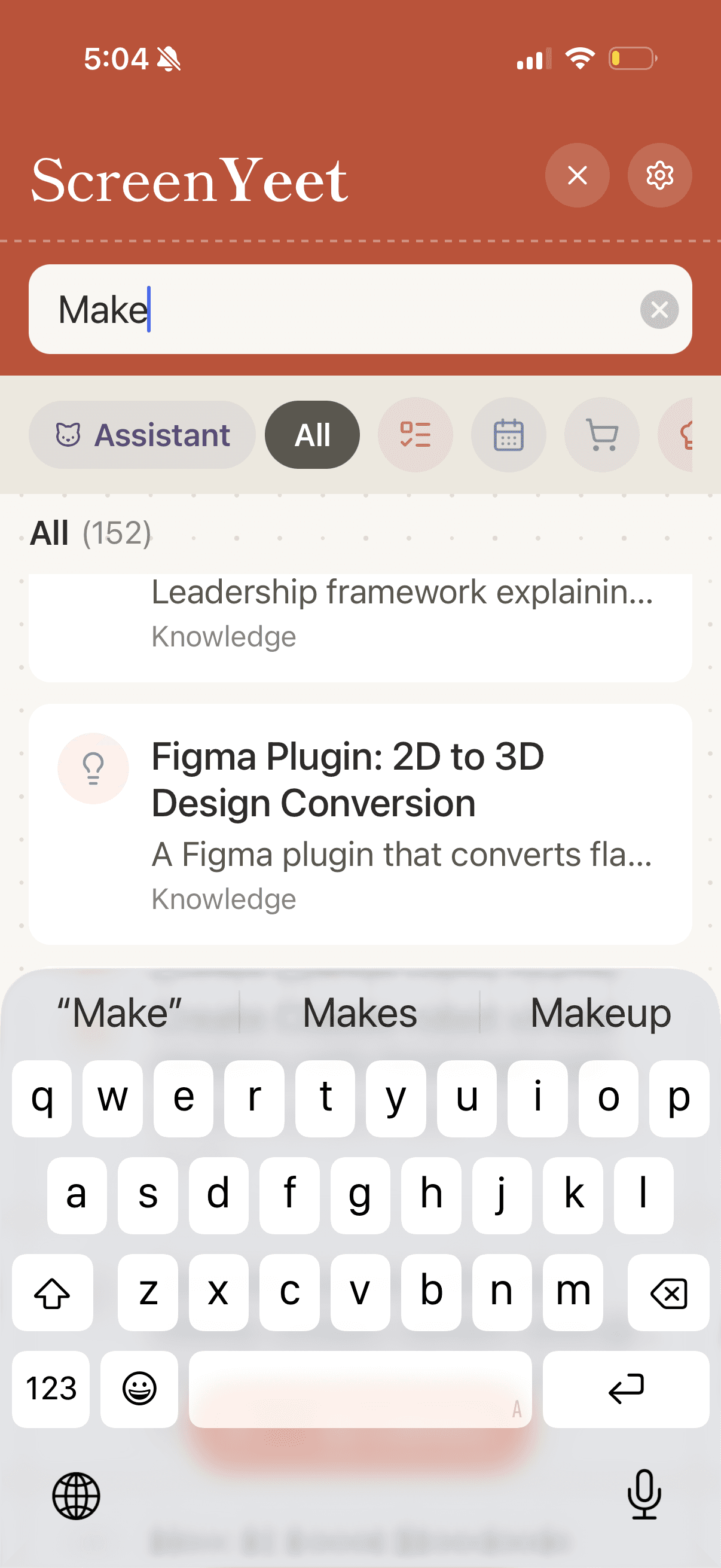The width and height of the screenshot is (721, 1568).
Task: Open the Leadership framework result
Action: coord(360,627)
